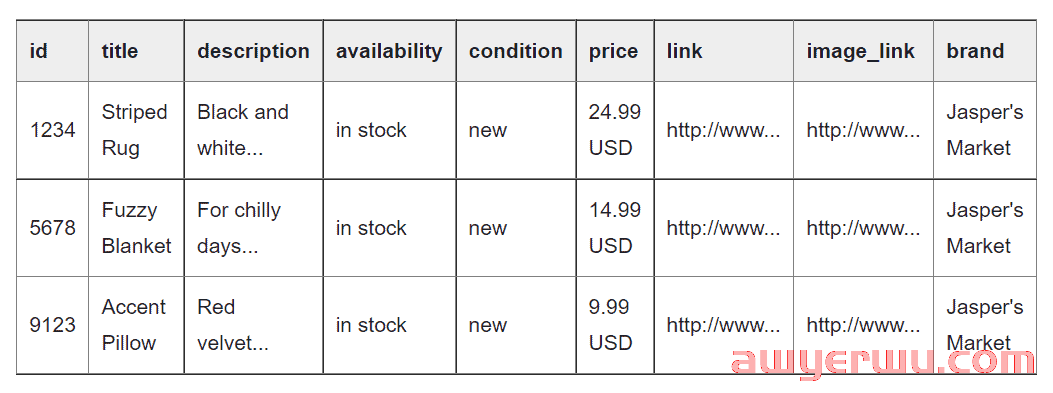Select product id 9123 cell
This screenshot has width=1053, height=393.
52,325
